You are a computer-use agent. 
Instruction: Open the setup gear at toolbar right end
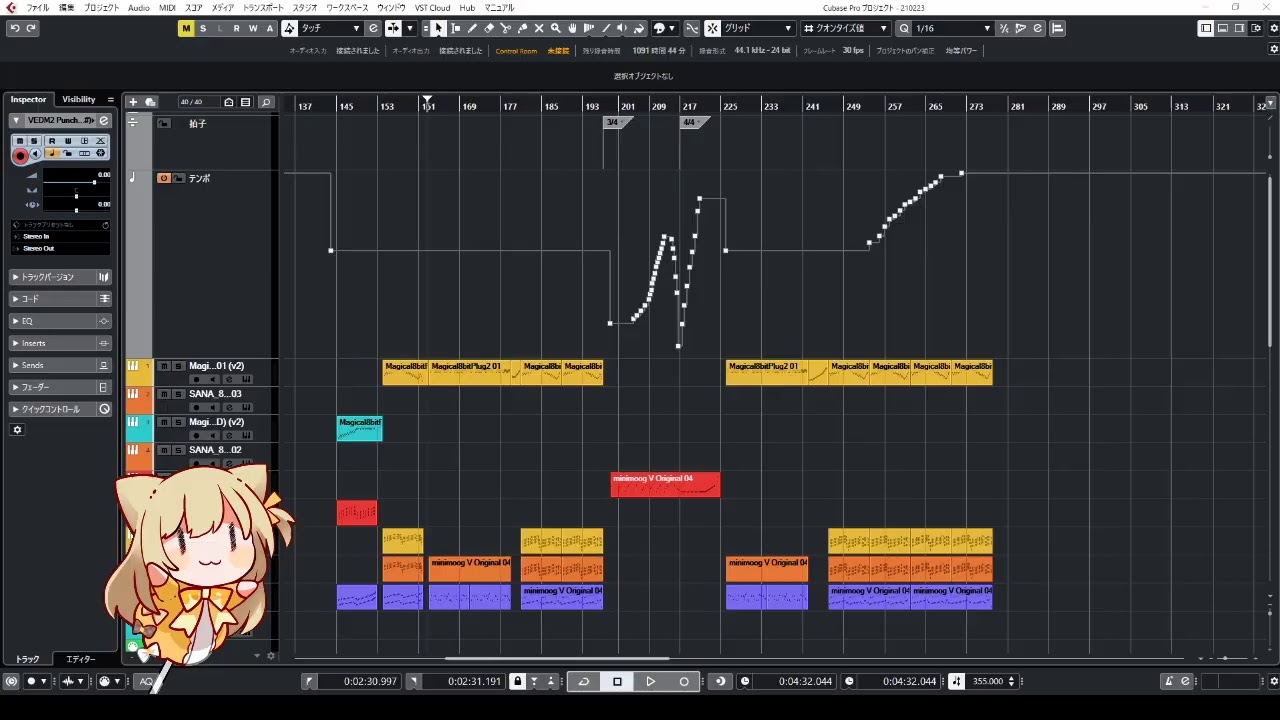[x=1273, y=28]
